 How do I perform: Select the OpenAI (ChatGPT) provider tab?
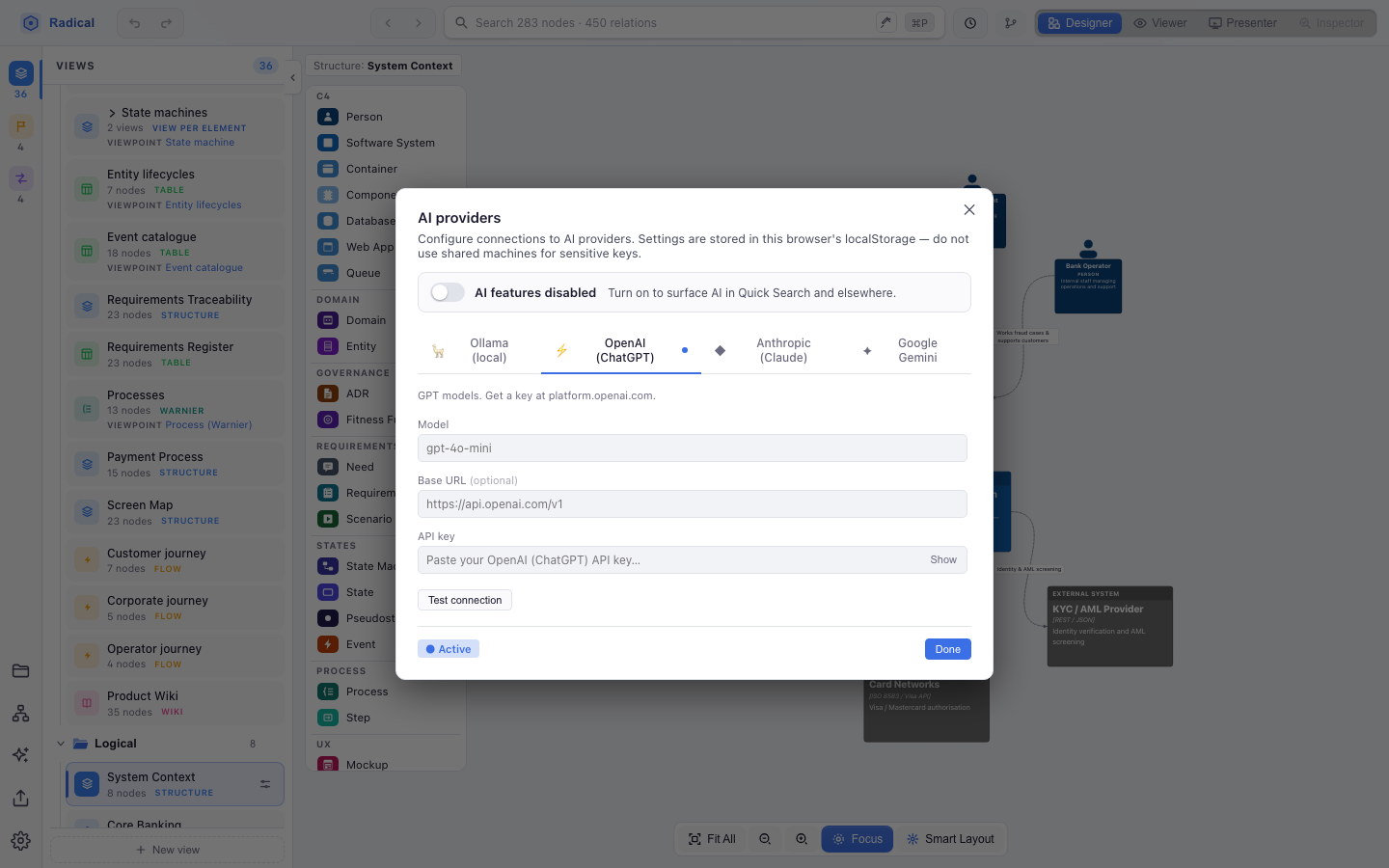pos(621,350)
